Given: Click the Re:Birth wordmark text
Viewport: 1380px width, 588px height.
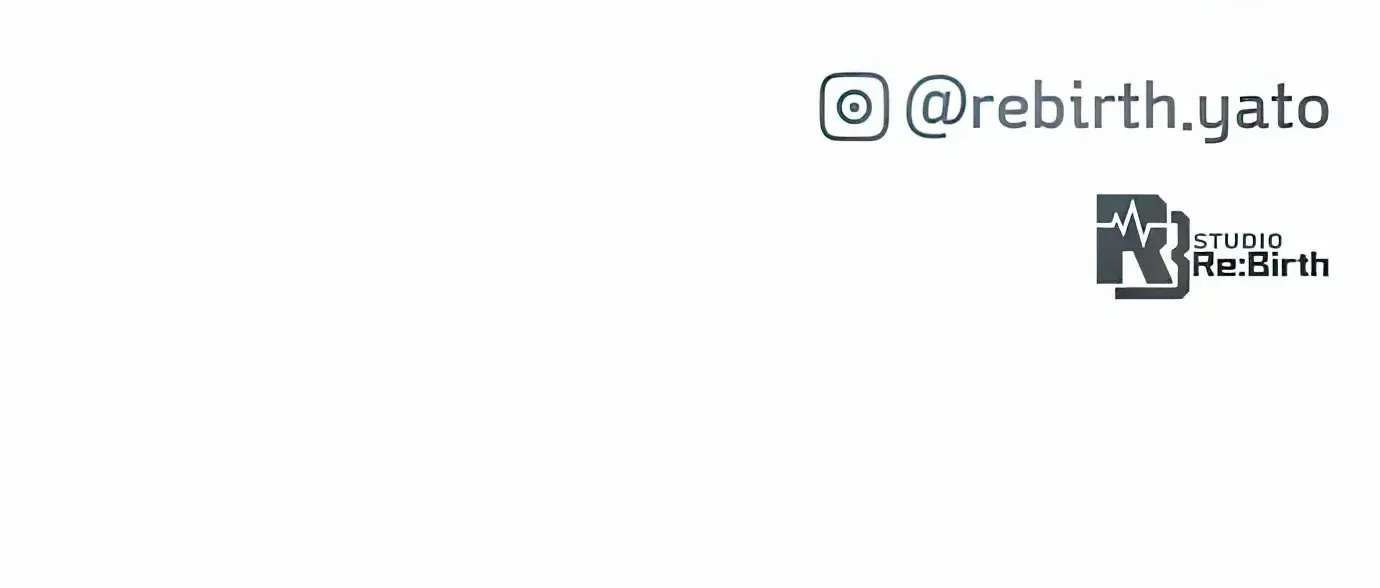Looking at the screenshot, I should (1261, 264).
